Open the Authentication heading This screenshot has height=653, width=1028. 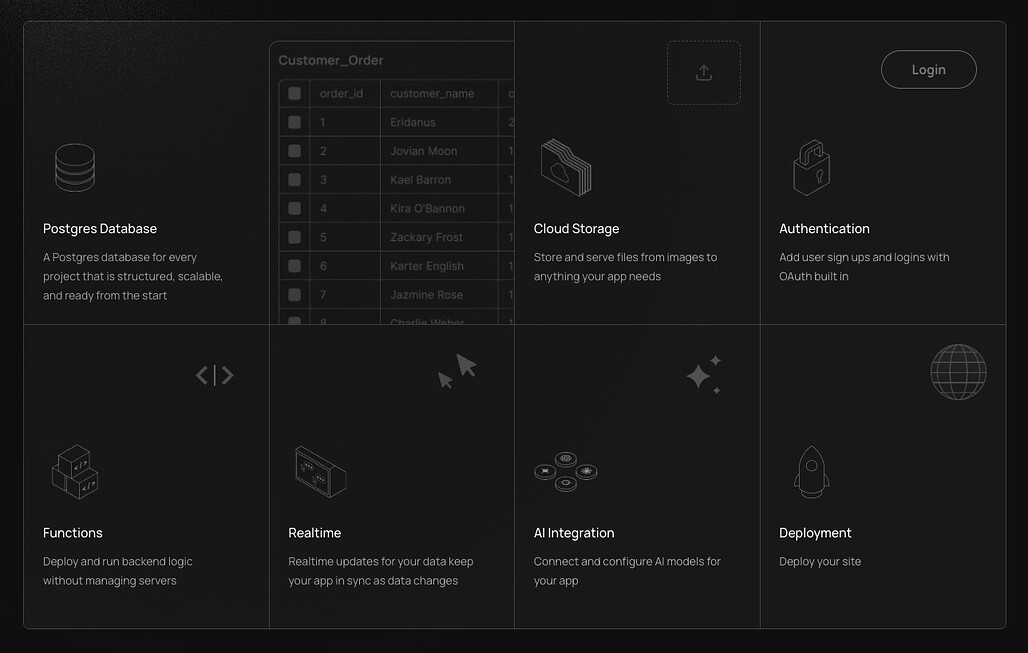pos(824,229)
